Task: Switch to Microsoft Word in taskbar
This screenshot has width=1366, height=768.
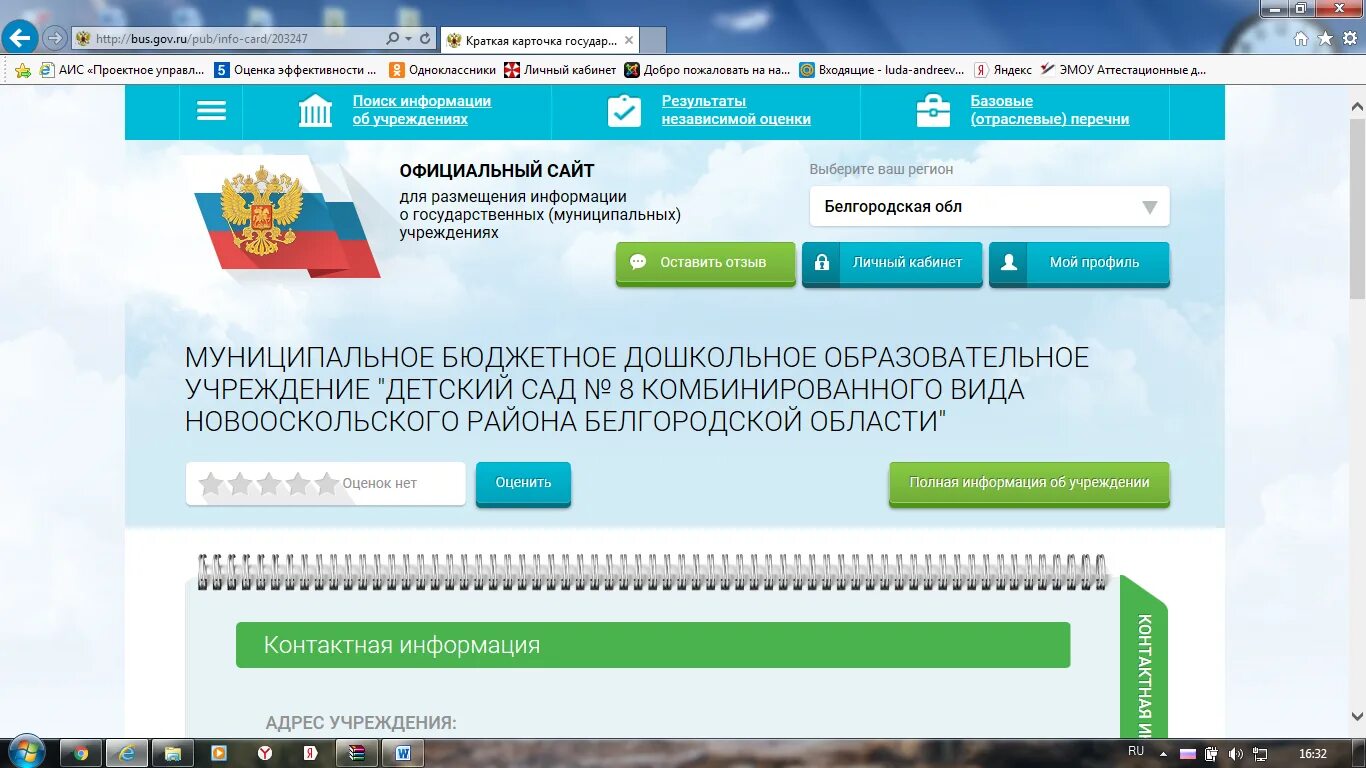Action: pos(402,753)
